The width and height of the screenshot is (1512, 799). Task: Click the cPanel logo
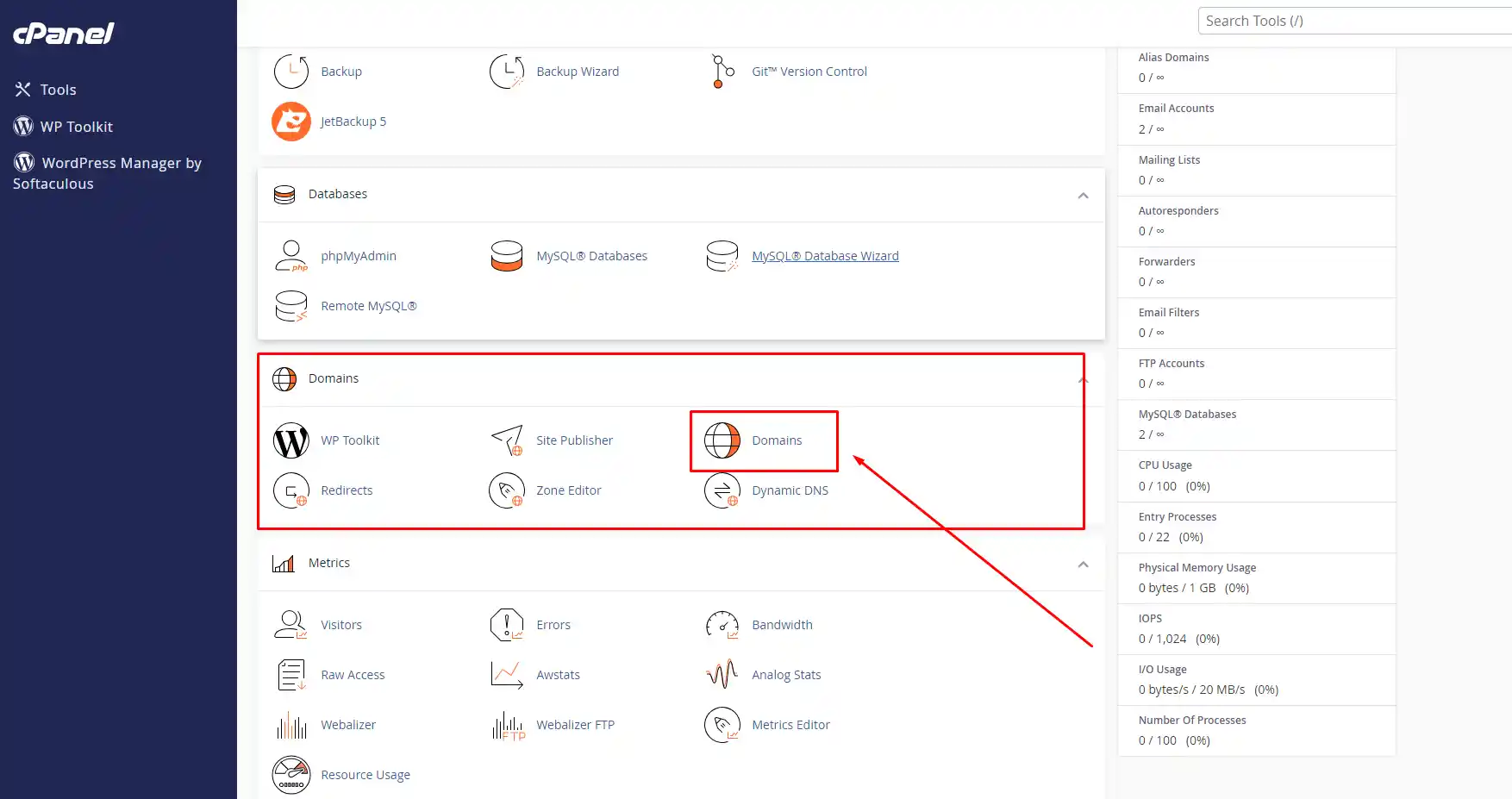(64, 34)
